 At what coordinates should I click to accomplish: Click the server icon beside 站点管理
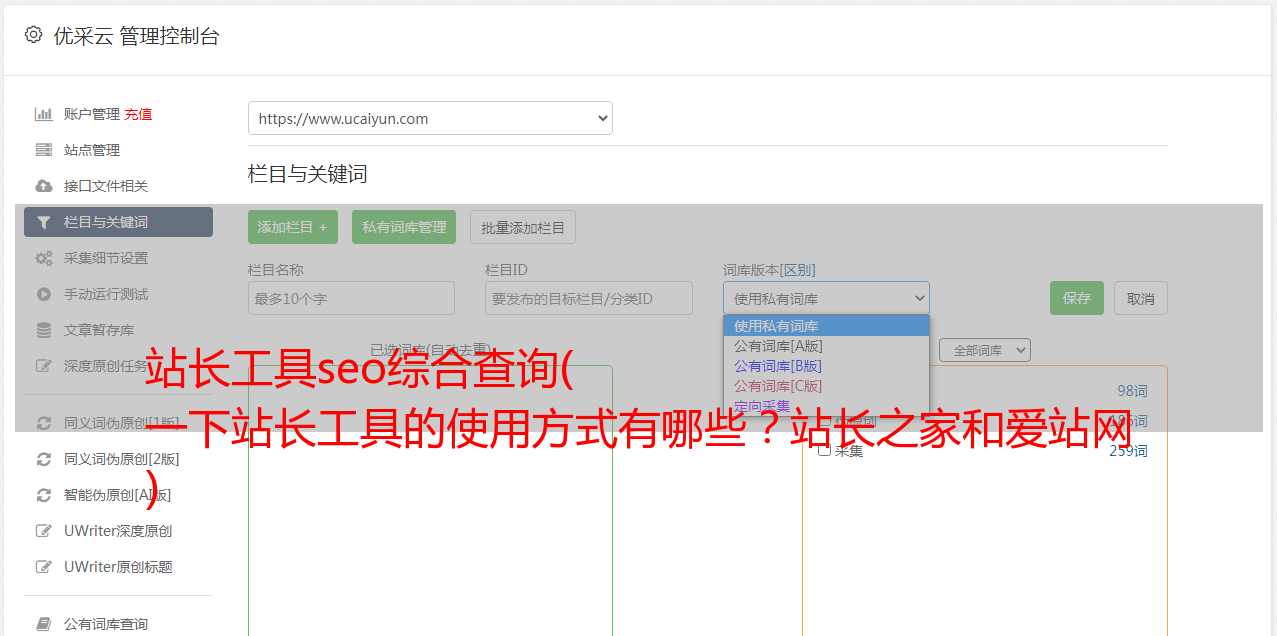(43, 150)
